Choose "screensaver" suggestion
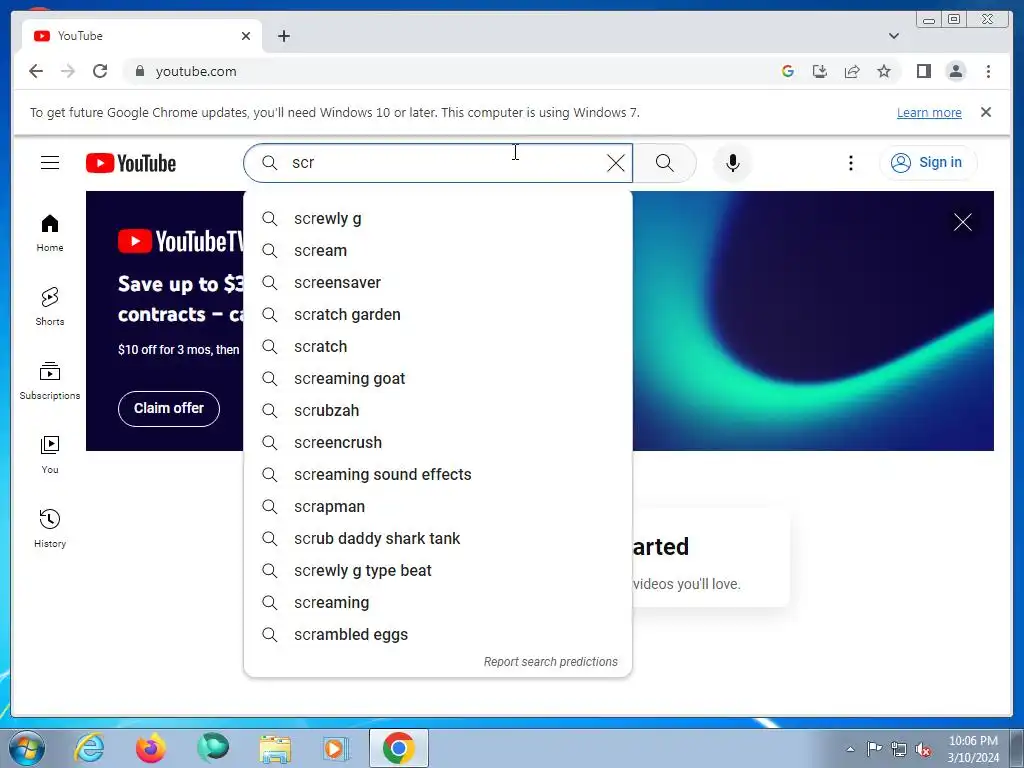 [438, 283]
